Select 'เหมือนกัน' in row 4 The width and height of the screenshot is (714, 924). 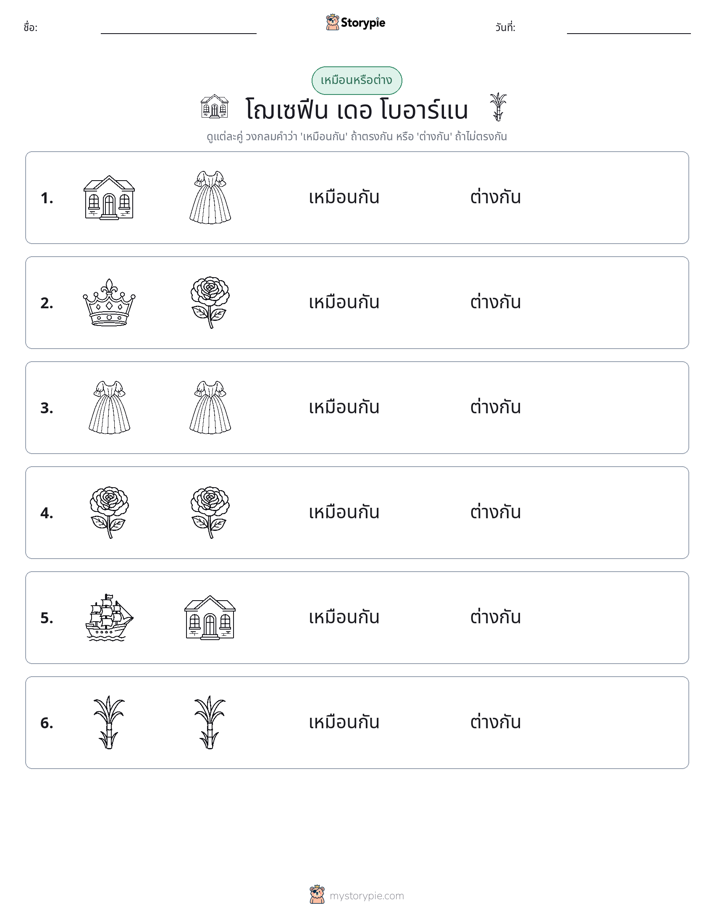coord(344,512)
